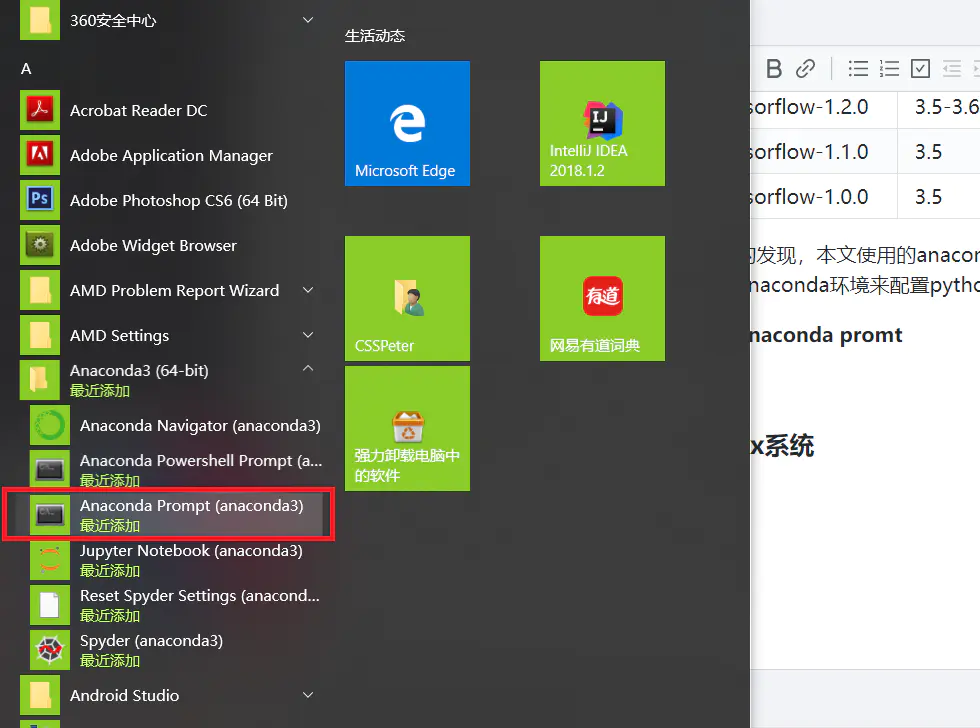Click the 'naconda promt' bold heading

[x=826, y=335]
